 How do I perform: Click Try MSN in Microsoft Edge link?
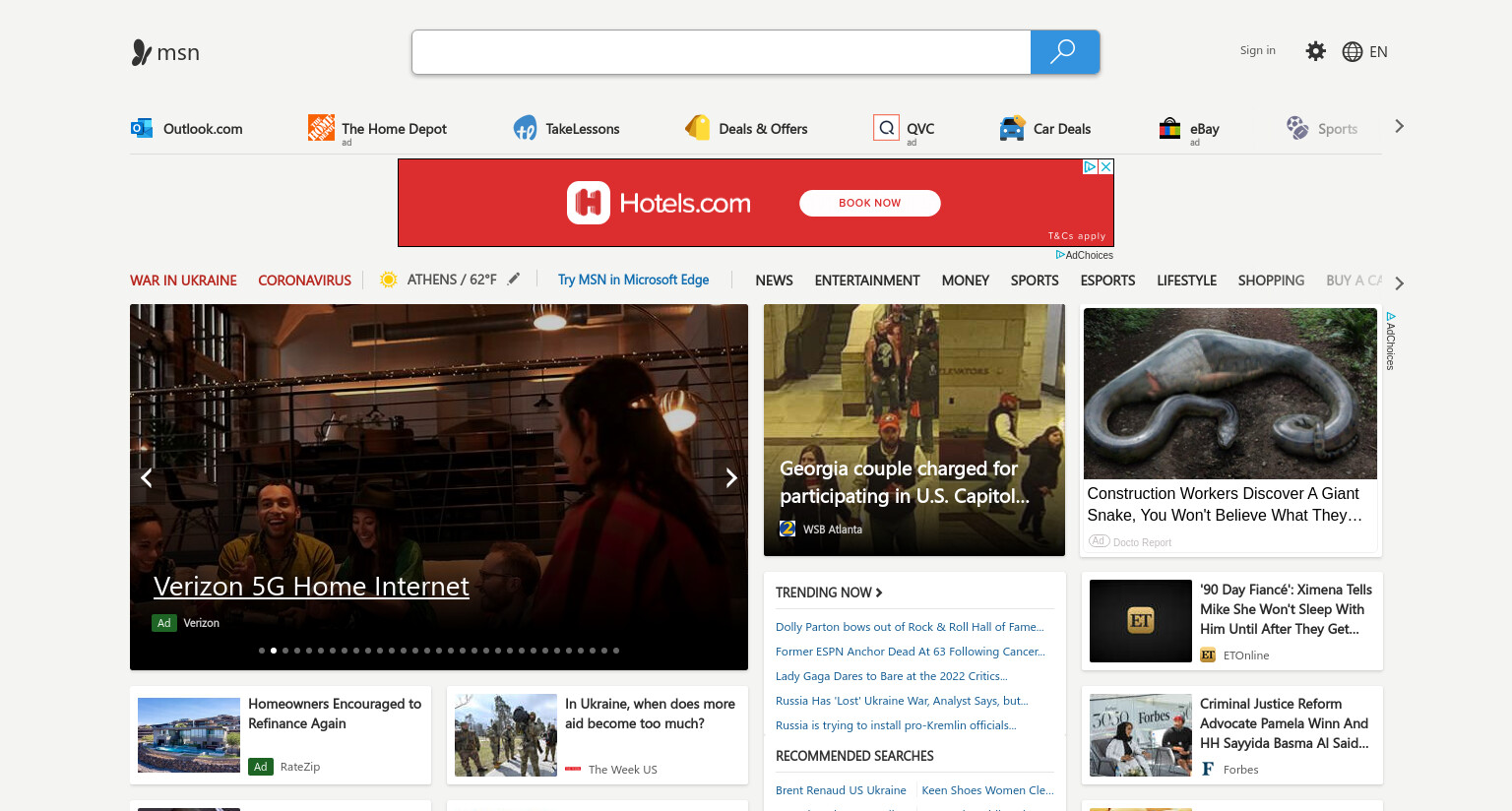tap(633, 280)
